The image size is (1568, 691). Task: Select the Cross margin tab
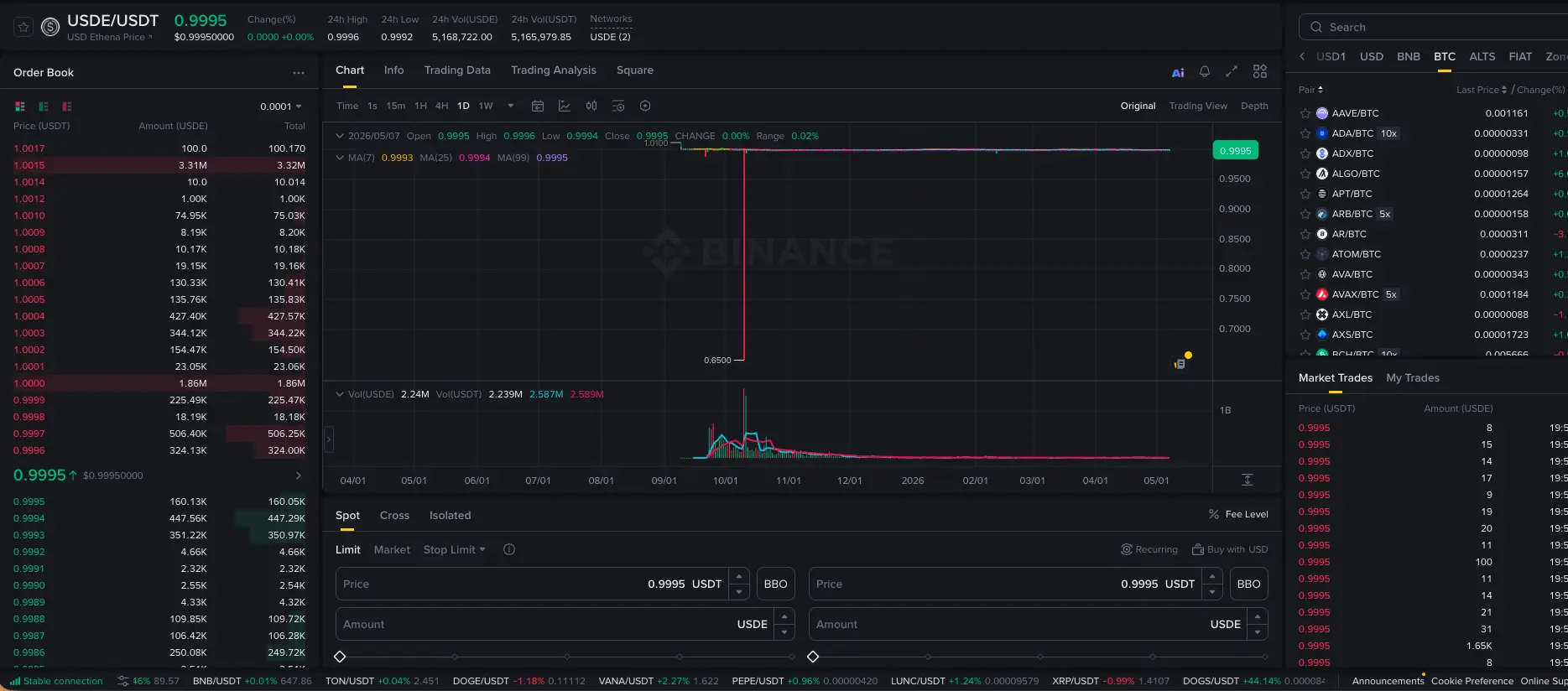pyautogui.click(x=394, y=516)
